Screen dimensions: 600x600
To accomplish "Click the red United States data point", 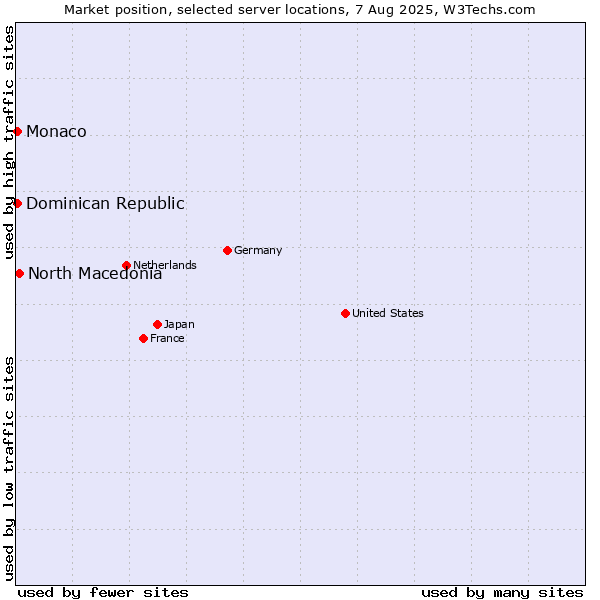I will (346, 313).
